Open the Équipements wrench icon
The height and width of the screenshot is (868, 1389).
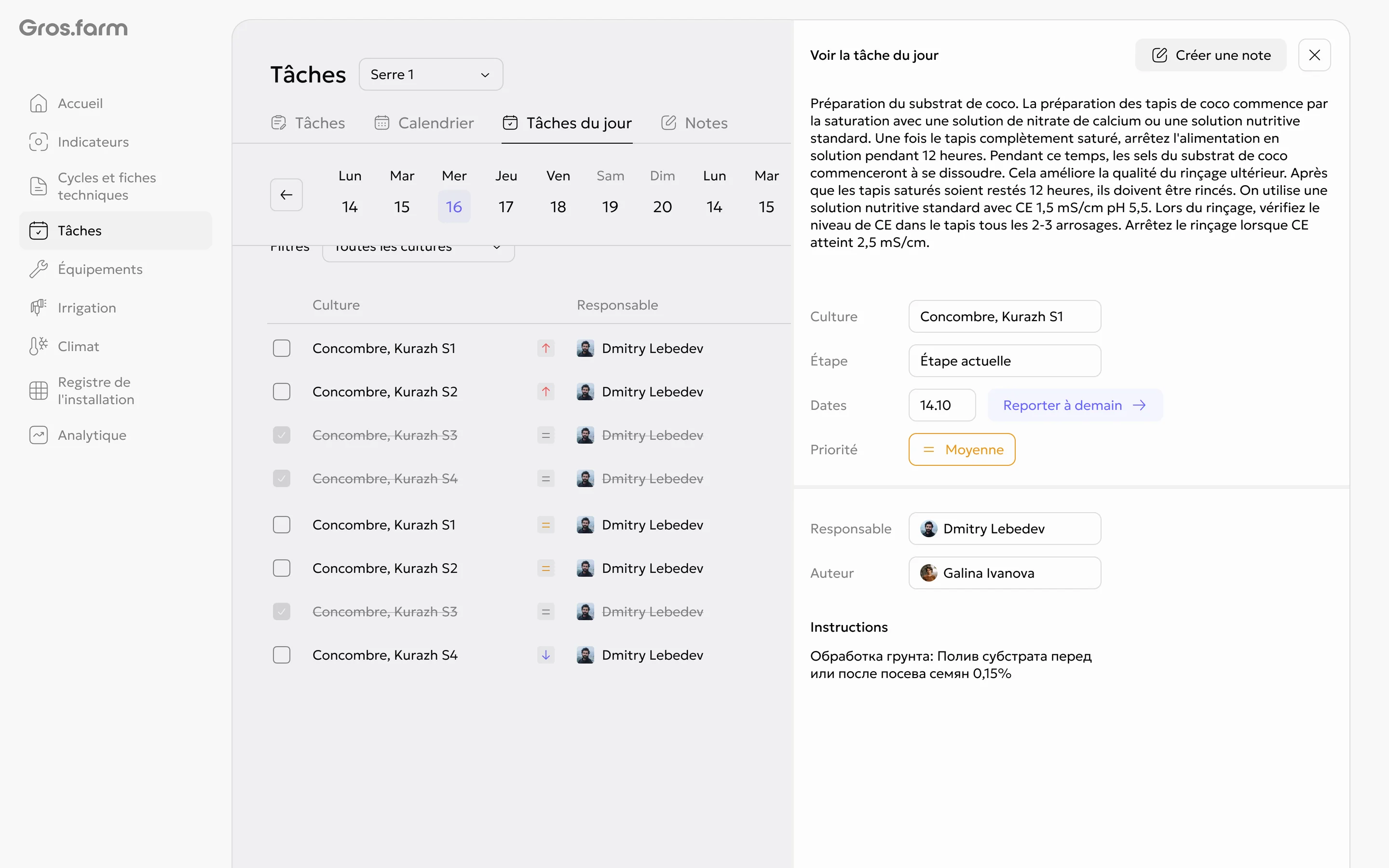[x=39, y=269]
